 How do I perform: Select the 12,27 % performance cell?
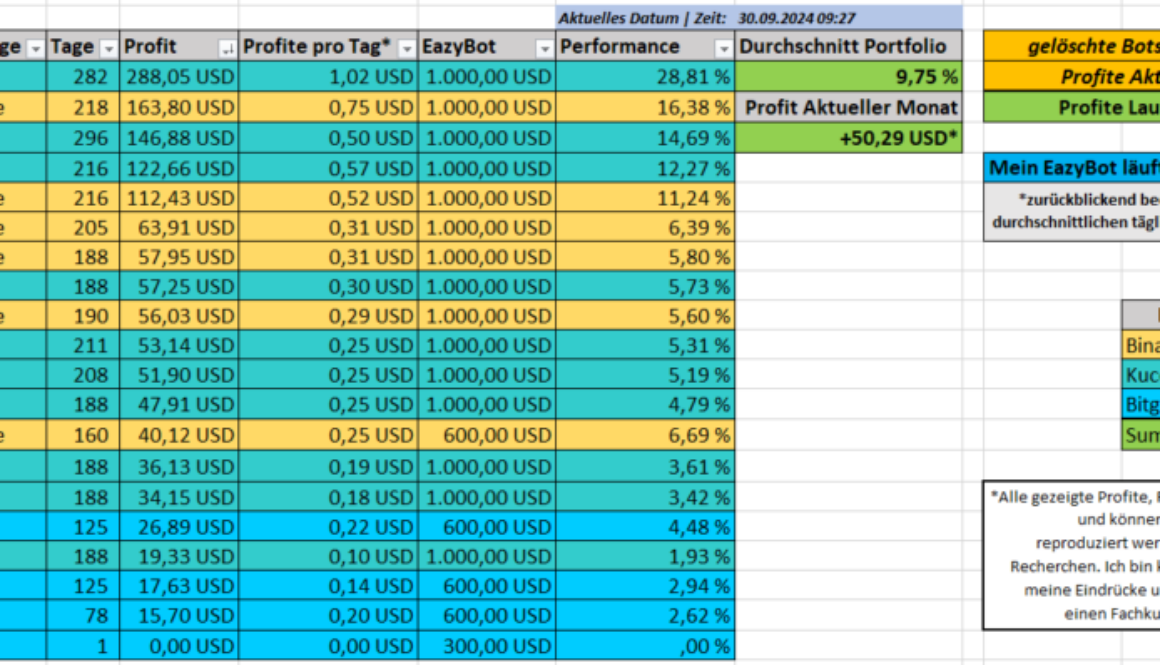coord(645,169)
